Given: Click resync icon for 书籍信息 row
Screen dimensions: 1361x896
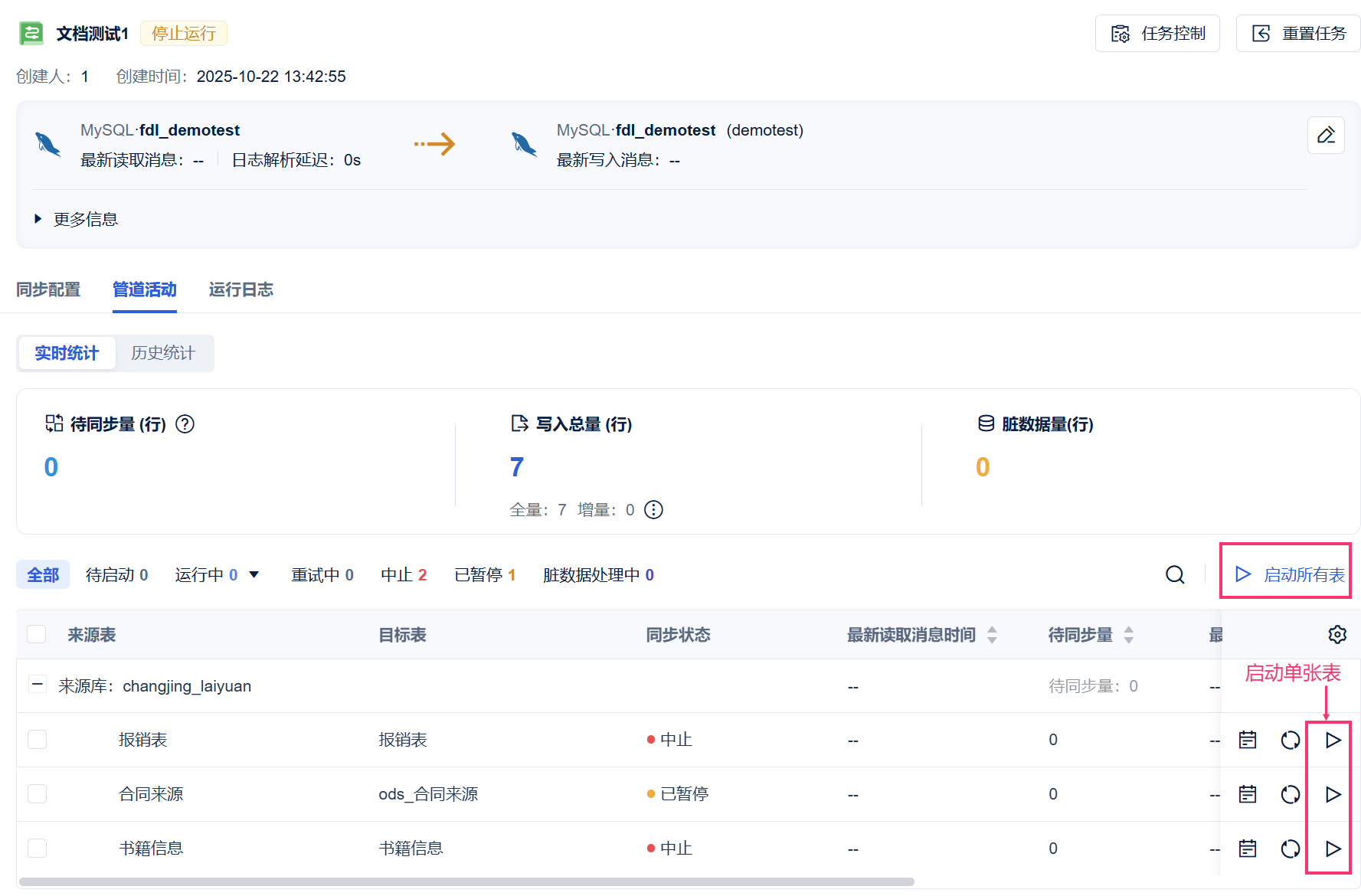Looking at the screenshot, I should click(x=1291, y=849).
